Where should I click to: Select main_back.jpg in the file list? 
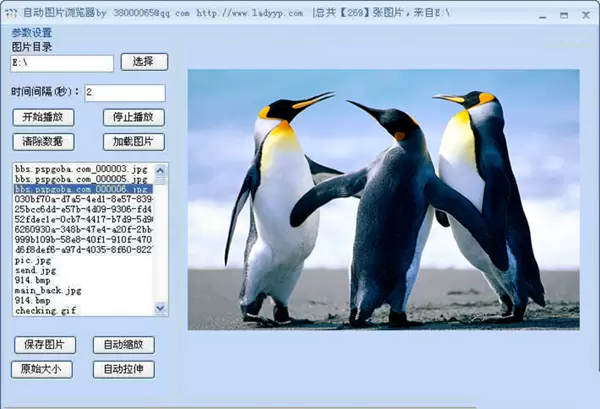pos(48,290)
